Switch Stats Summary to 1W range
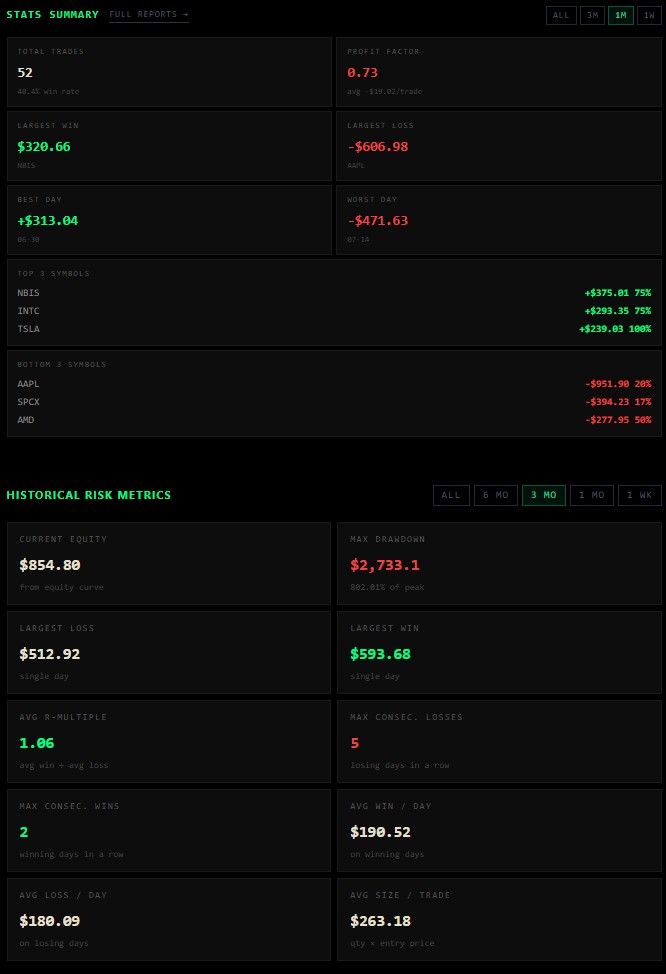This screenshot has width=666, height=974. pos(649,15)
